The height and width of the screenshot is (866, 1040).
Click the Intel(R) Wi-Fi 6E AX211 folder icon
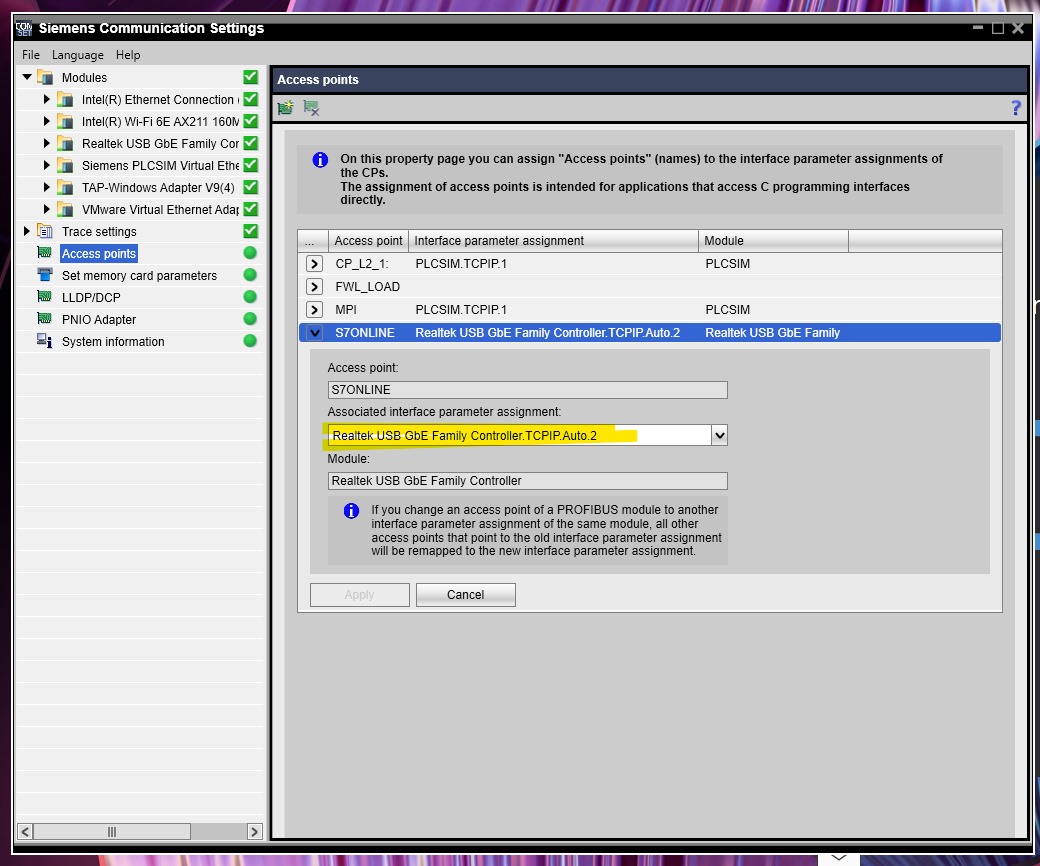(65, 121)
